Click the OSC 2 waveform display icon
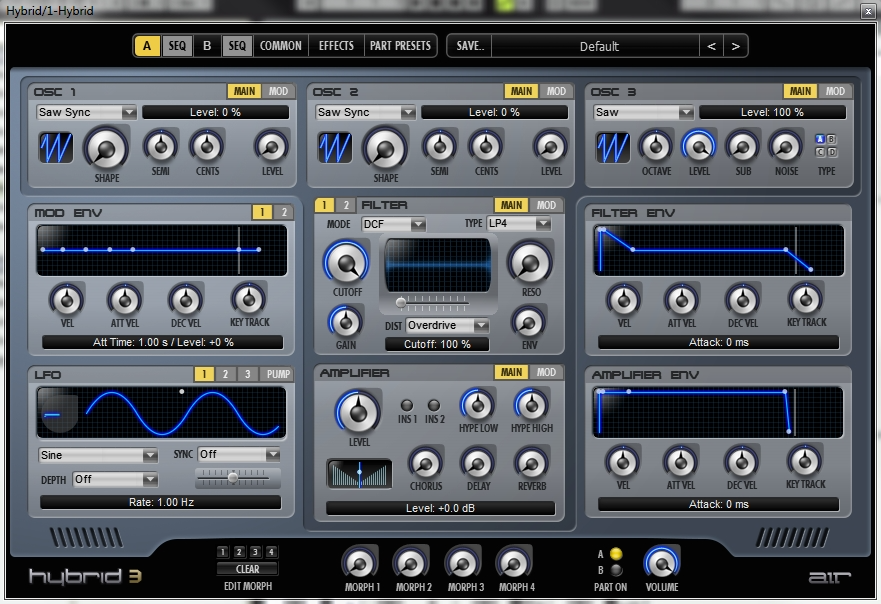The image size is (881, 604). [335, 148]
